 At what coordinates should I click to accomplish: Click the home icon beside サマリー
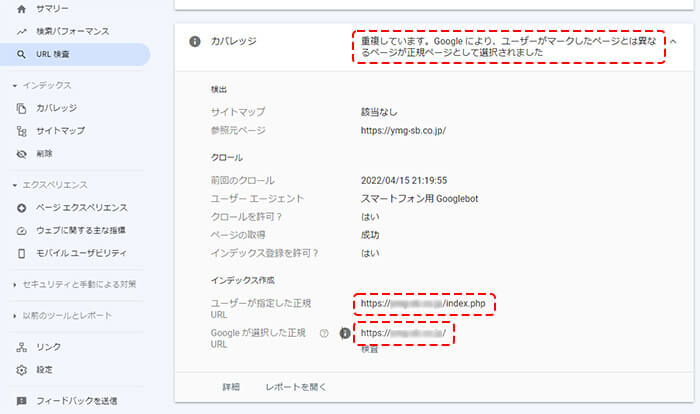[21, 9]
